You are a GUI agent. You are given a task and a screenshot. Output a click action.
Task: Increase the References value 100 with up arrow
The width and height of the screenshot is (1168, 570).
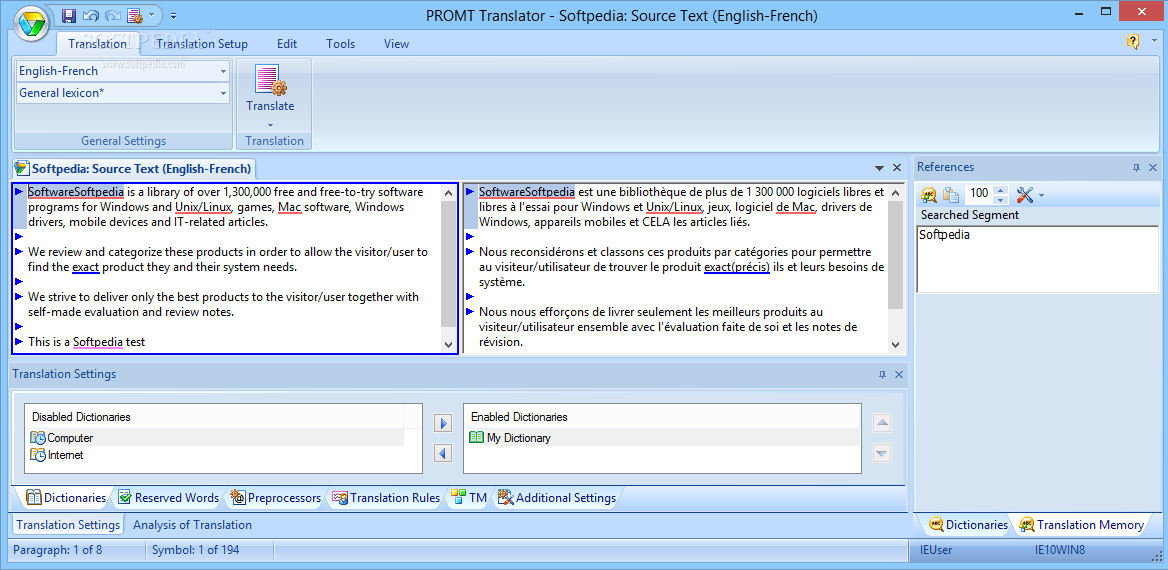1000,190
